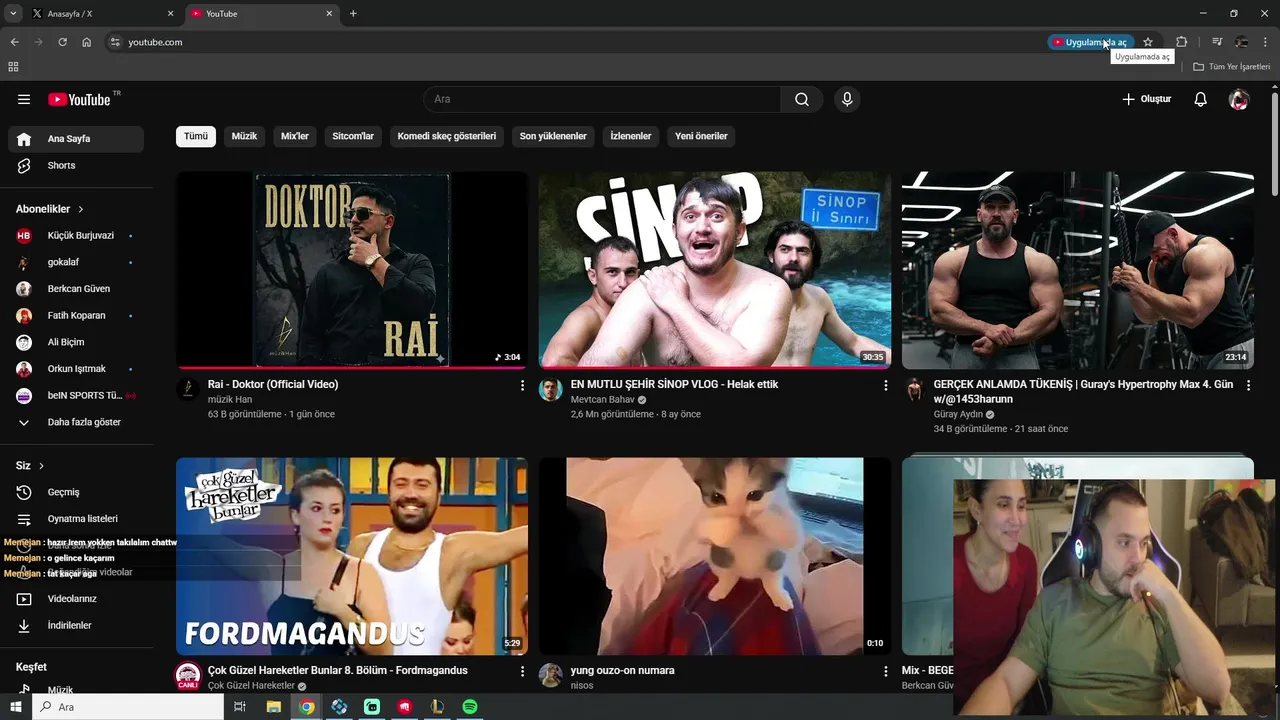Open Orkun Işıtmak subscription channel
Image resolution: width=1280 pixels, height=720 pixels.
tap(76, 369)
